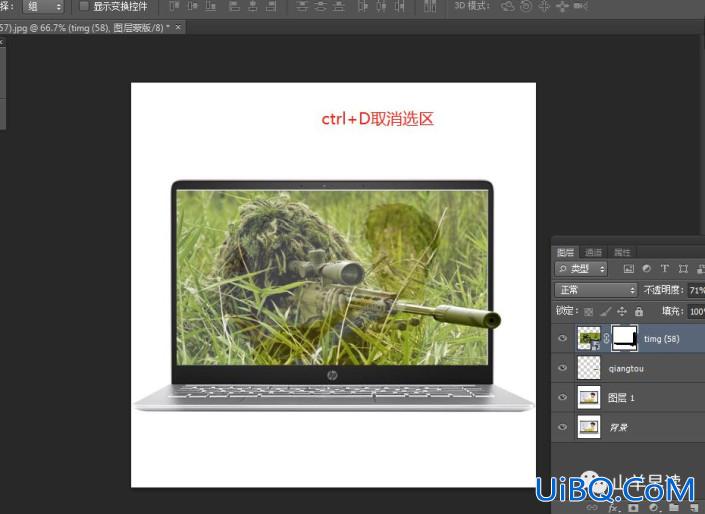Click the 不透明度 label scrubby slider
Screen dimensions: 705x514
click(663, 290)
